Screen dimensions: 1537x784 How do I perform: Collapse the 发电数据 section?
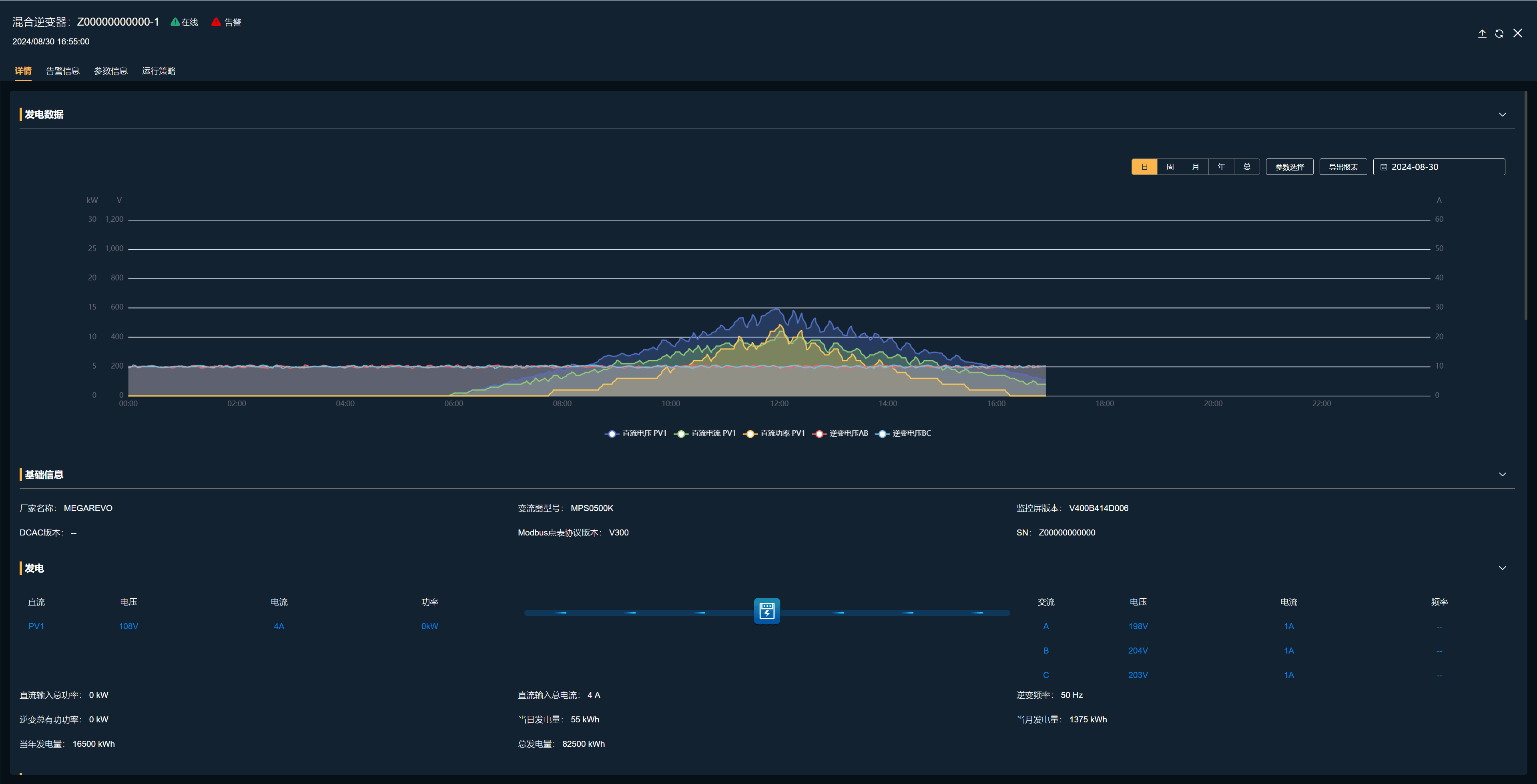pos(1503,114)
